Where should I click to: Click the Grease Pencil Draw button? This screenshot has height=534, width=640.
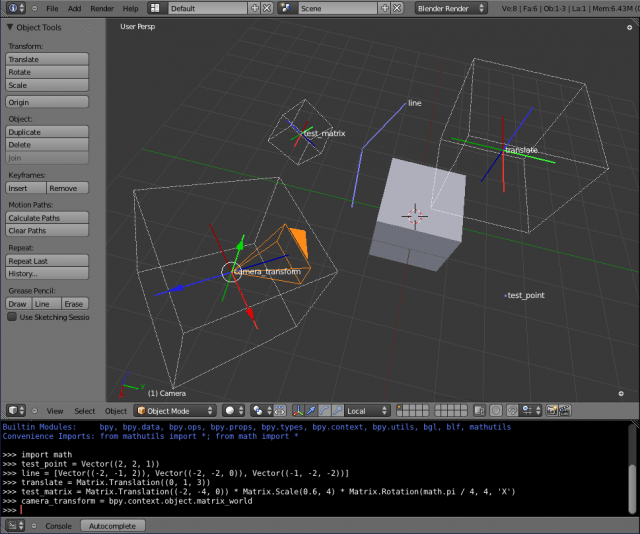point(19,304)
